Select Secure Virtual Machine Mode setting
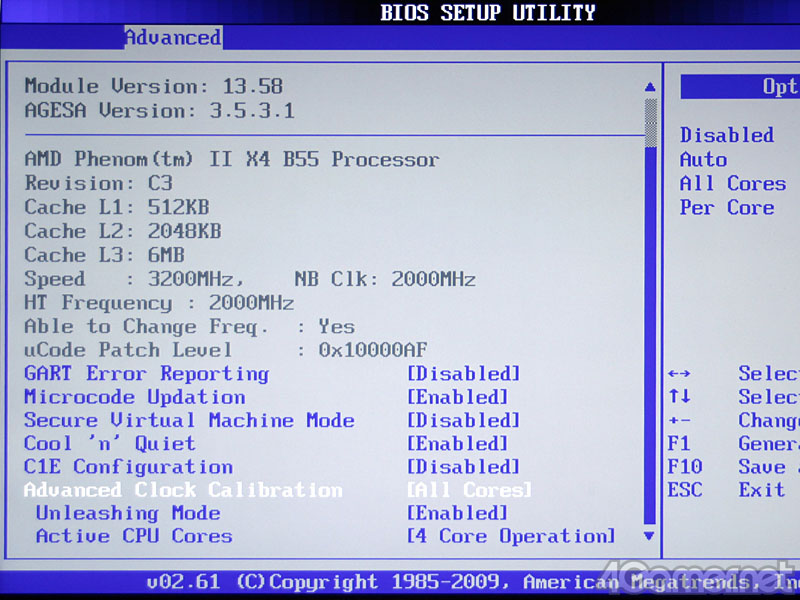Image resolution: width=800 pixels, height=600 pixels. click(x=189, y=420)
